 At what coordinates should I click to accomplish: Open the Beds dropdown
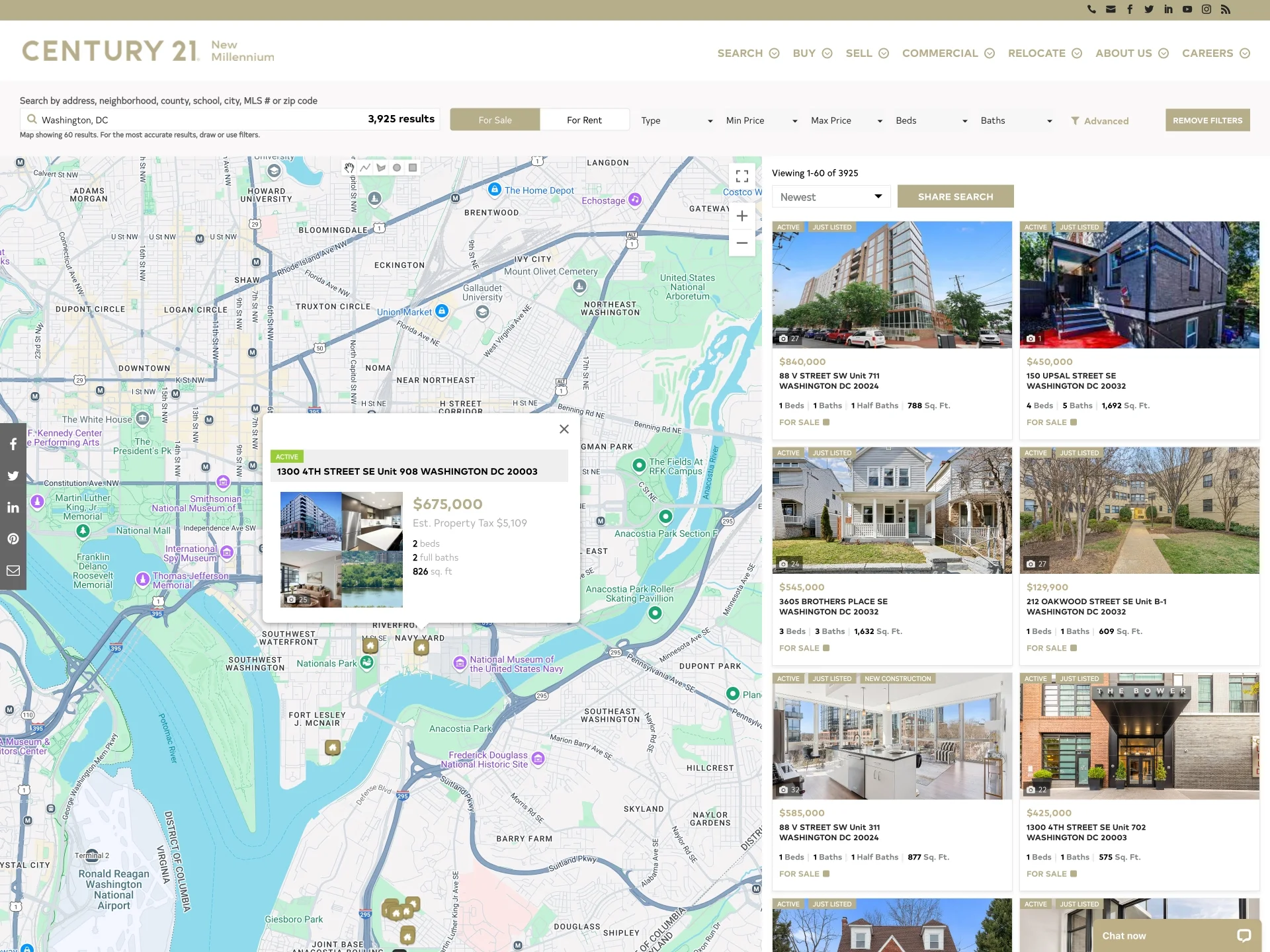(931, 120)
